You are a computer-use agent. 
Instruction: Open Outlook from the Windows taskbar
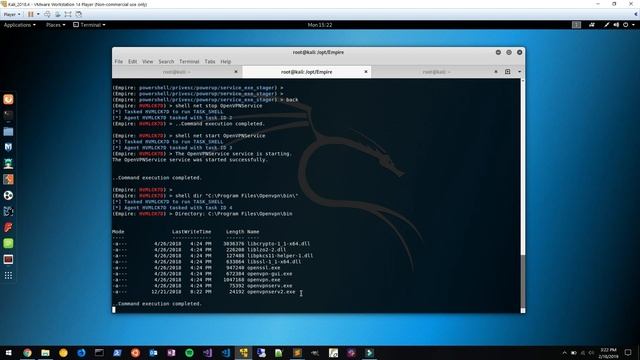[153, 353]
